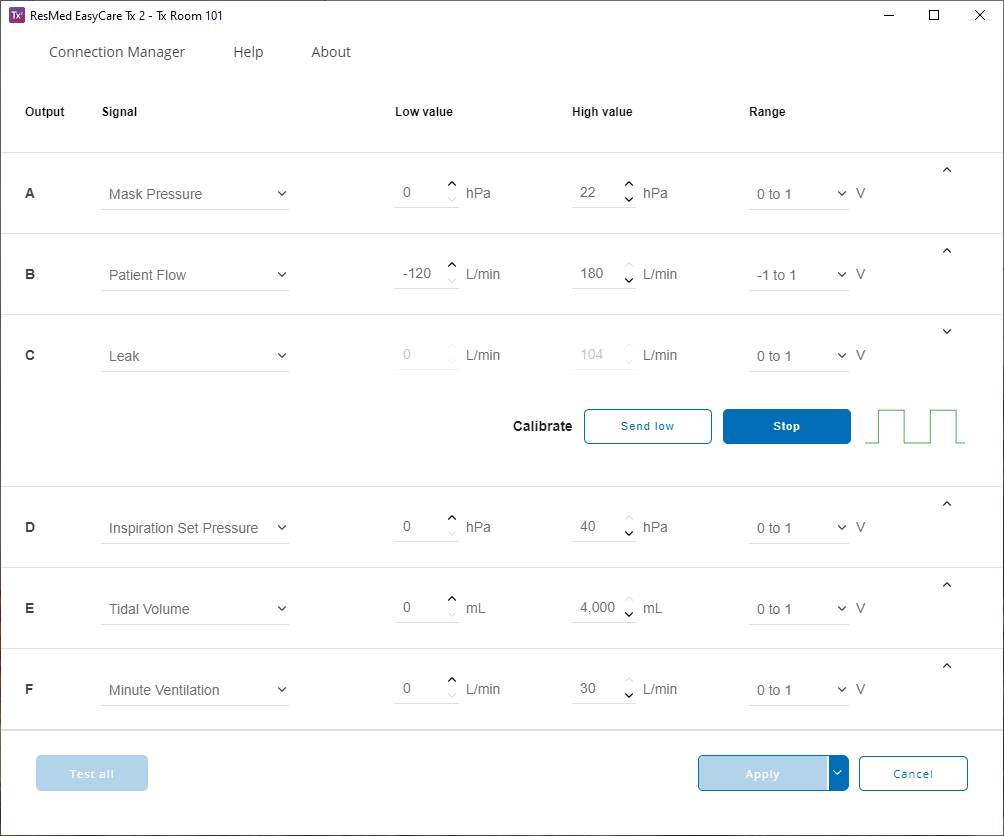The width and height of the screenshot is (1004, 836).
Task: Open the Apply button dropdown arrow
Action: [838, 773]
